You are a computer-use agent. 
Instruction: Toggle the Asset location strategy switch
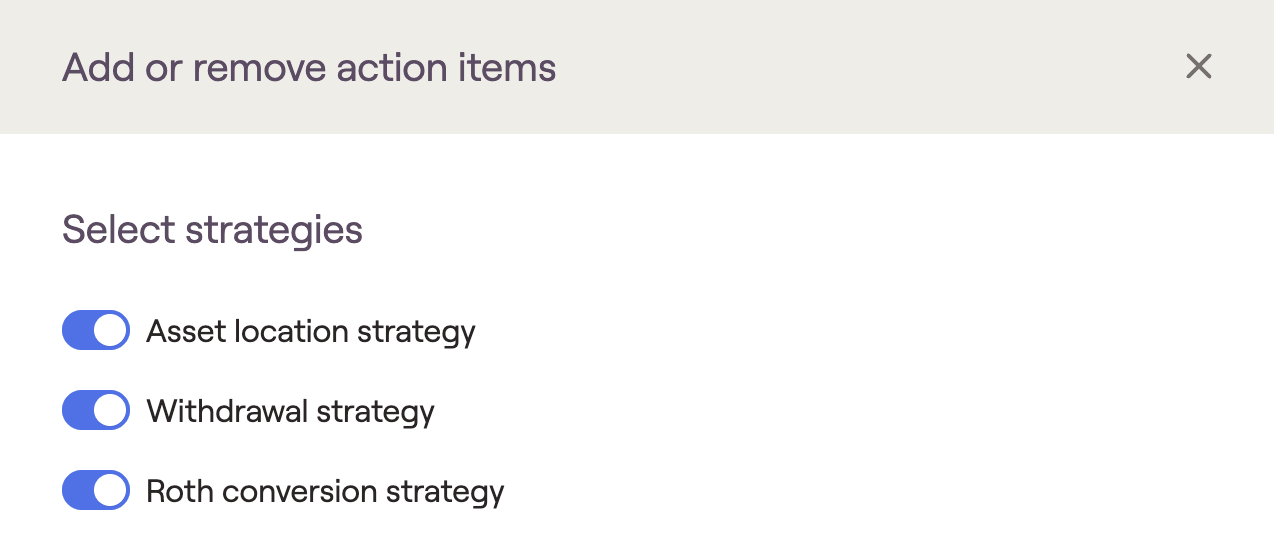tap(96, 330)
